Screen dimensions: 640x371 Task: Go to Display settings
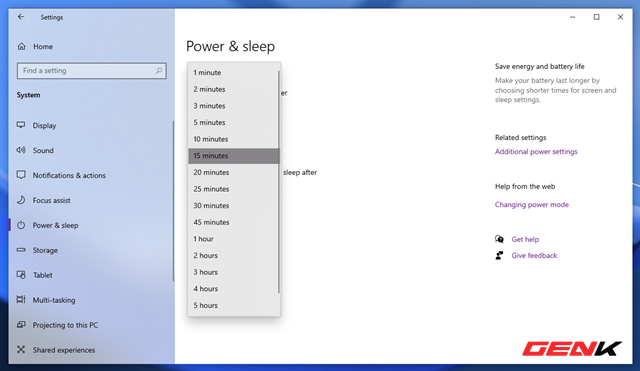point(44,125)
